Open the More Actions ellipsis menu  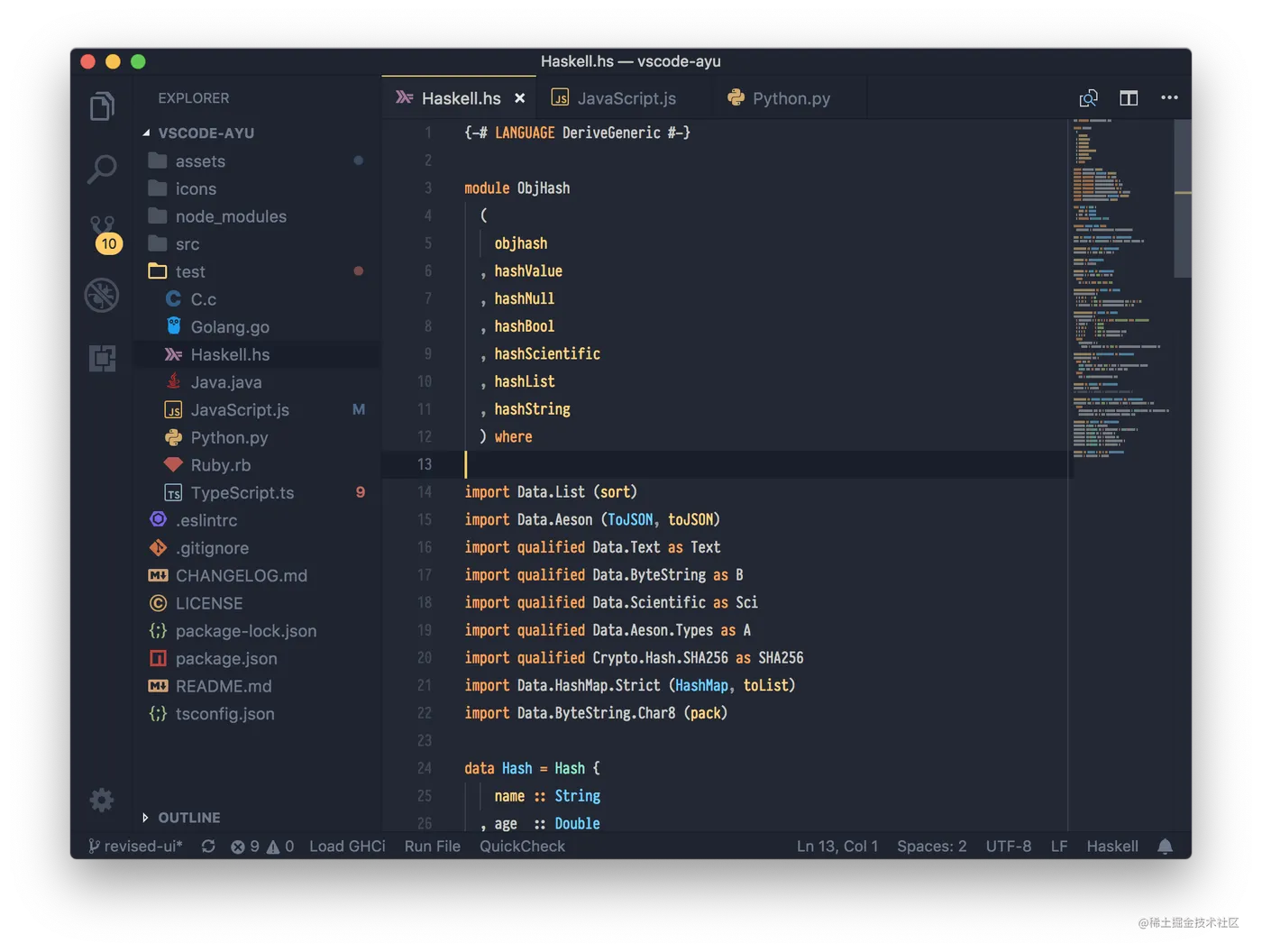(x=1169, y=98)
